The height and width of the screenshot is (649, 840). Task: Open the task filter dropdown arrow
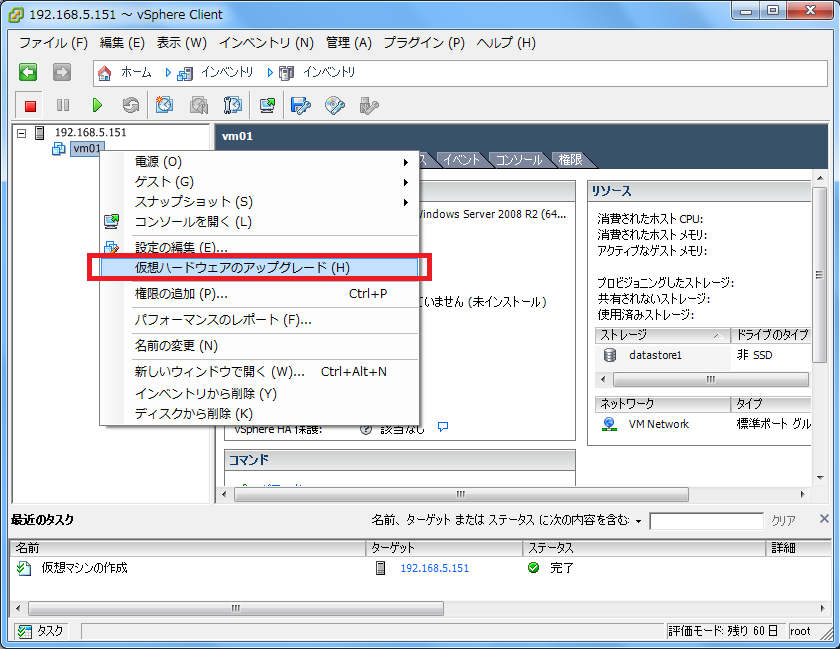point(639,521)
